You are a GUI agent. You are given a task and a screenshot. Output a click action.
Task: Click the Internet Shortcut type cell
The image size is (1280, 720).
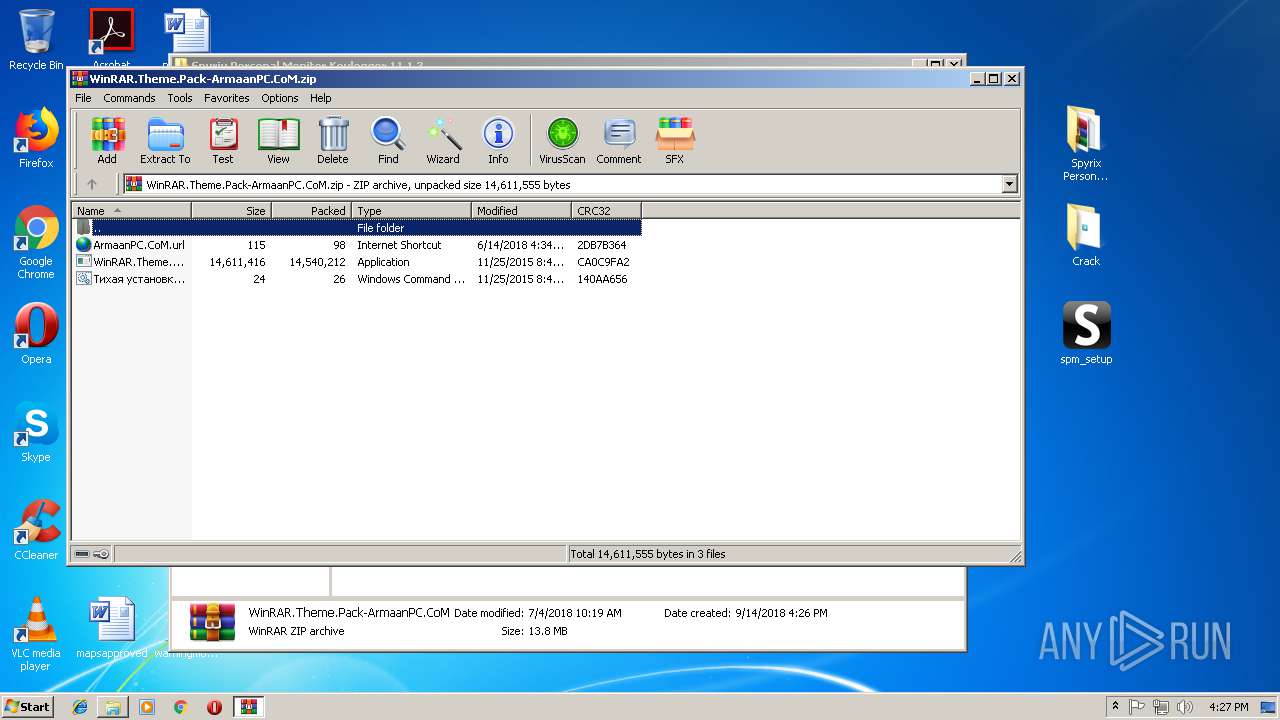(399, 245)
